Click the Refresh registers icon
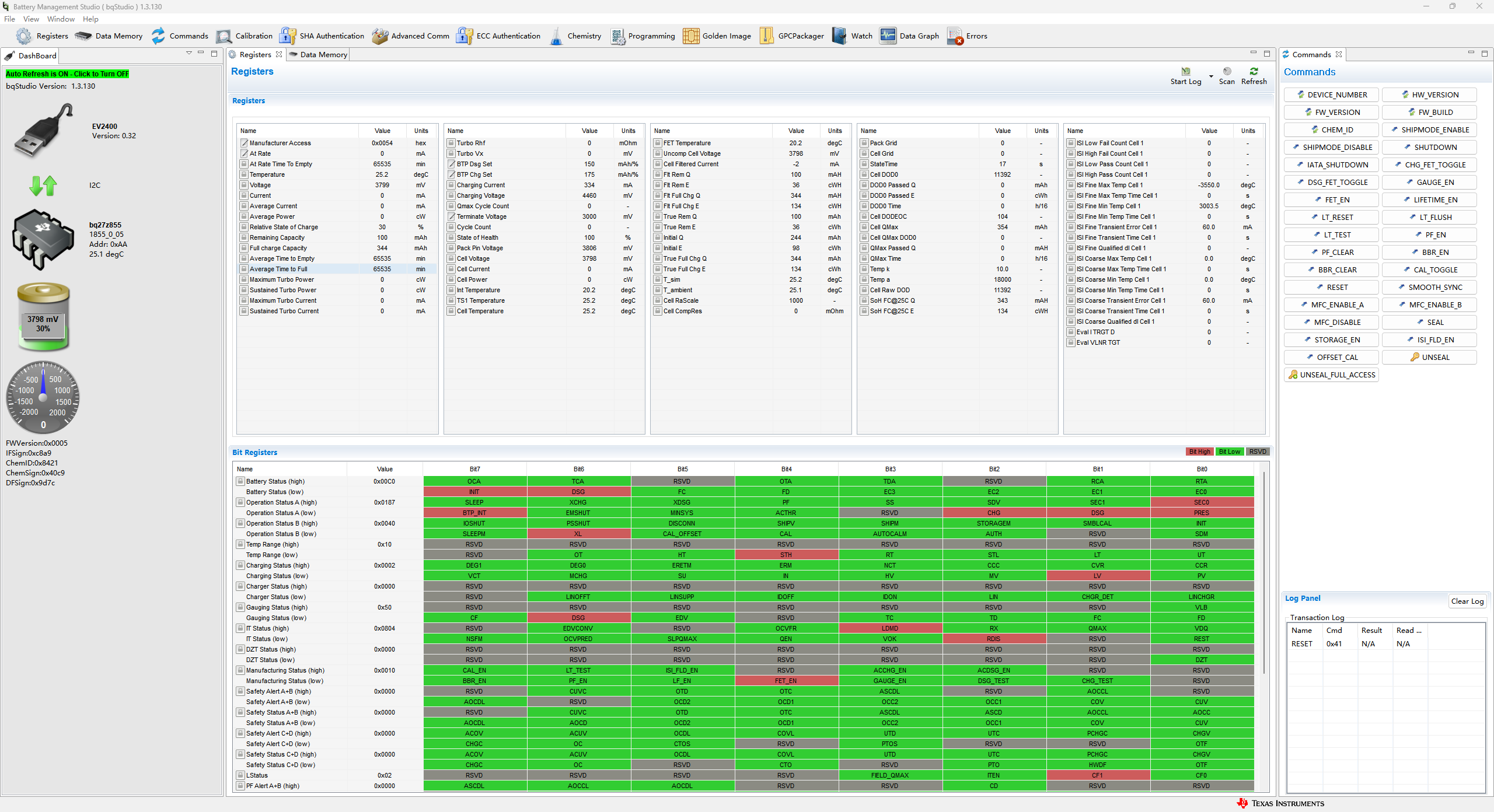This screenshot has width=1494, height=812. (1254, 71)
